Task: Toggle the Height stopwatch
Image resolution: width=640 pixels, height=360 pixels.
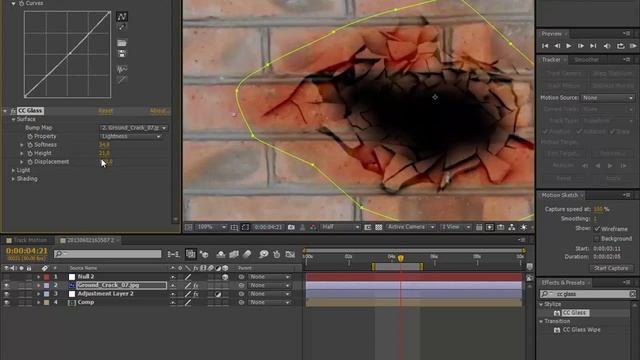Action: point(30,153)
